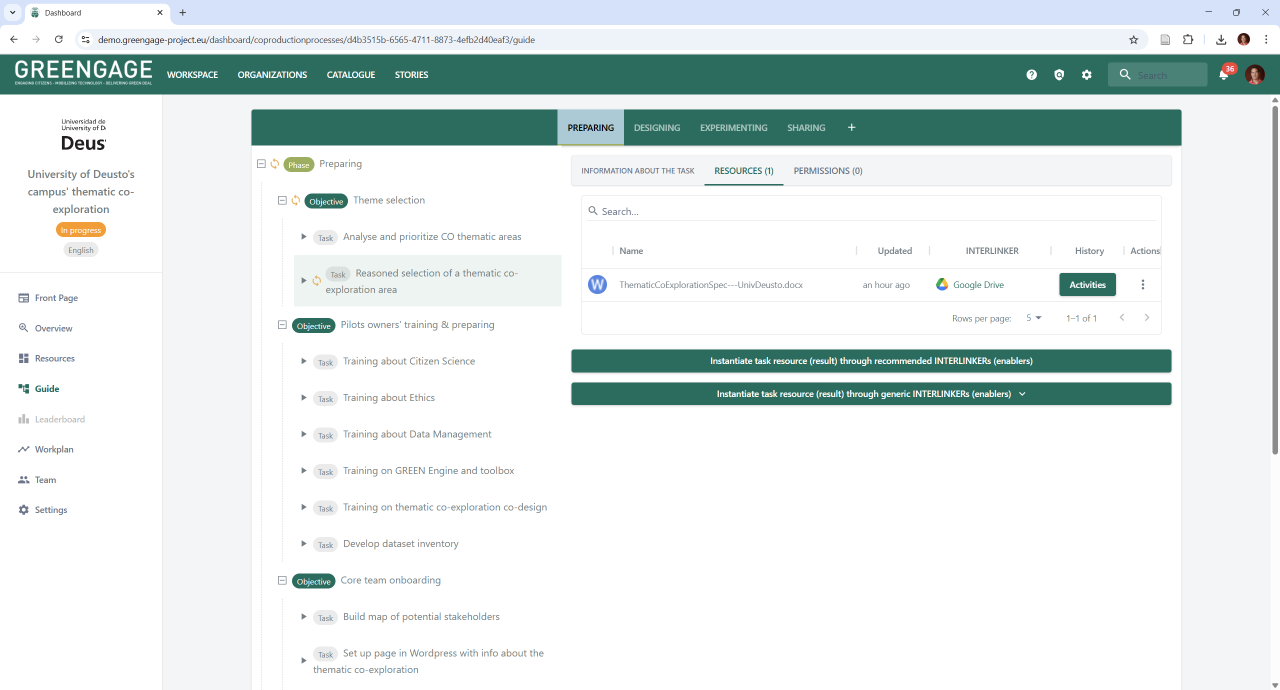Image resolution: width=1280 pixels, height=690 pixels.
Task: Collapse the Core team onboarding objective
Action: [x=282, y=581]
